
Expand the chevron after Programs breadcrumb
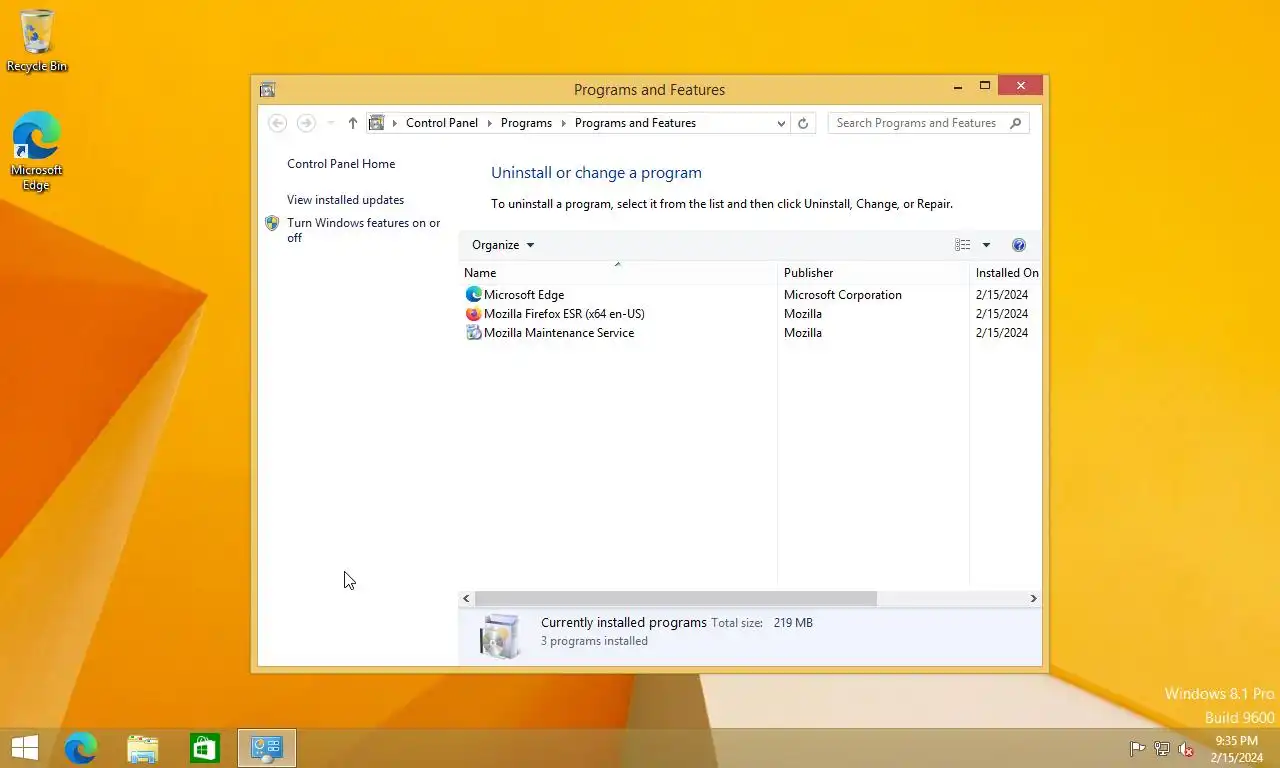[x=564, y=123]
